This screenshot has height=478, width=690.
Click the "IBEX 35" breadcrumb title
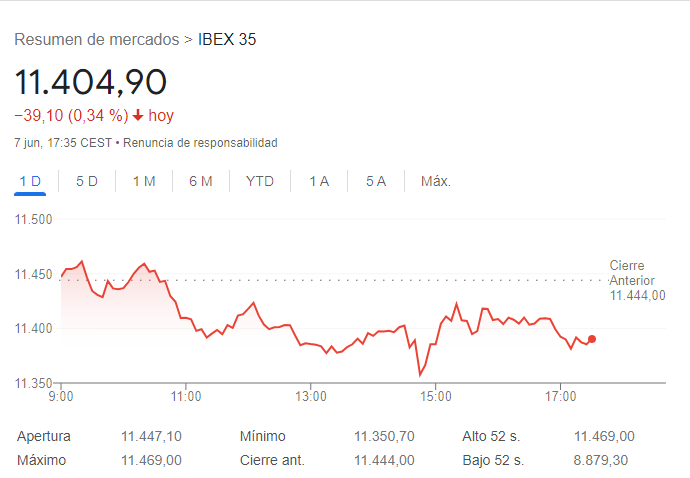point(227,40)
